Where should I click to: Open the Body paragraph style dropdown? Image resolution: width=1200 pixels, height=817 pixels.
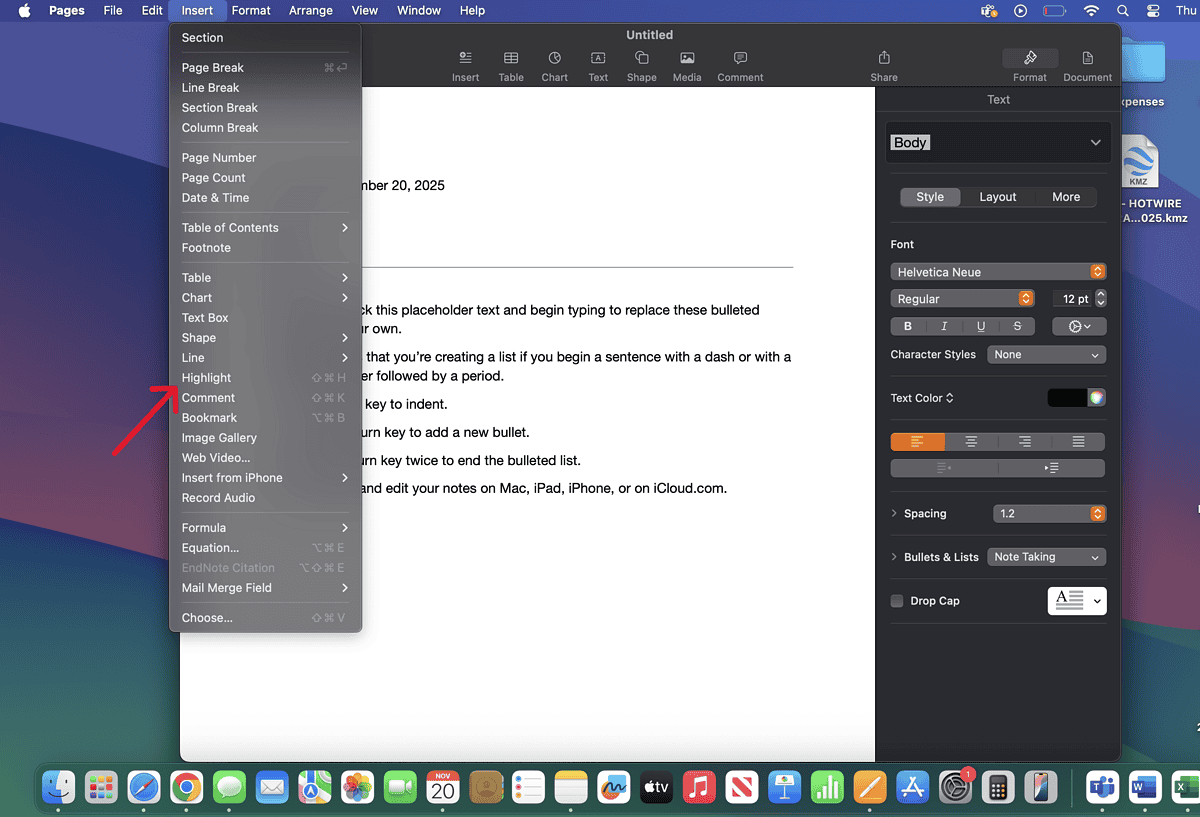(998, 143)
